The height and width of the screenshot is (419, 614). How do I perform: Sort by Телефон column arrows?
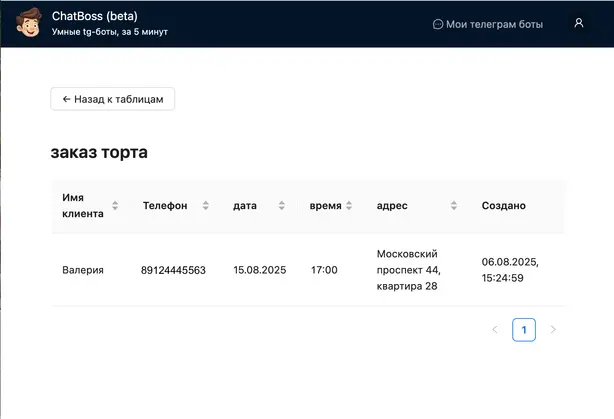point(206,206)
